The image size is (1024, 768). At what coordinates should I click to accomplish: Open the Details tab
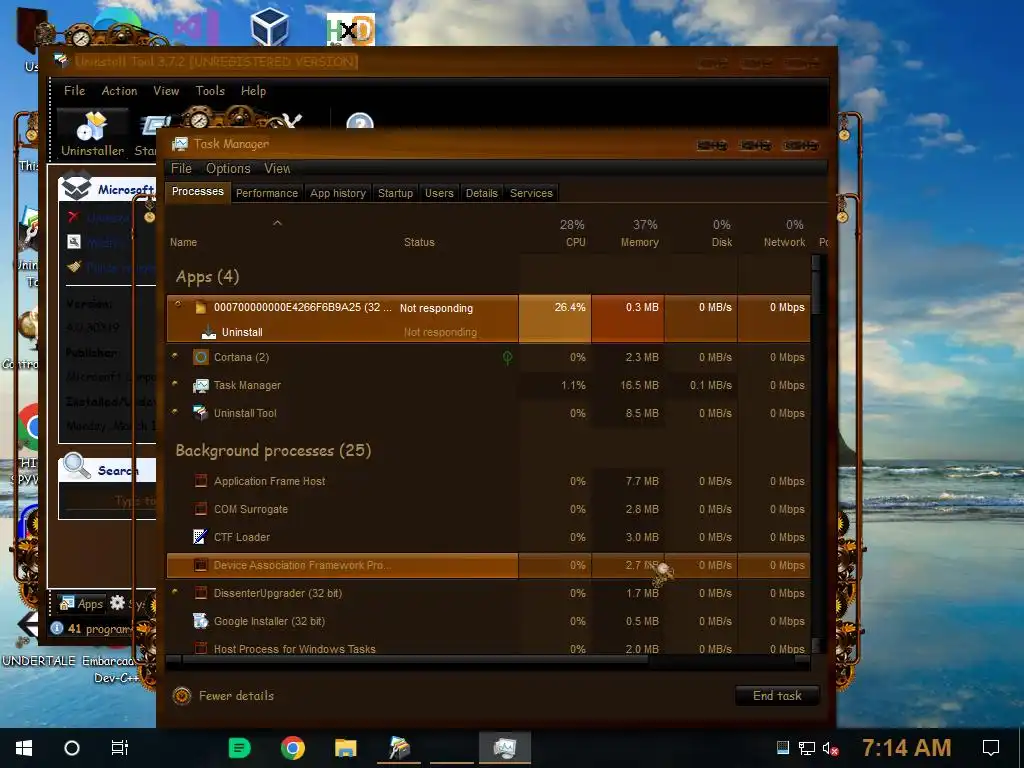click(481, 193)
